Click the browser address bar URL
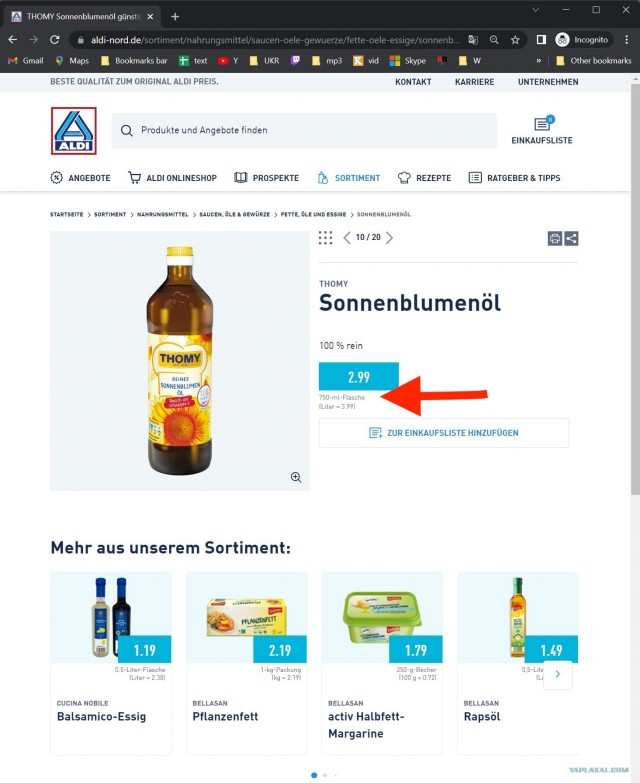Screen dimensions: 640x783 [x=275, y=39]
